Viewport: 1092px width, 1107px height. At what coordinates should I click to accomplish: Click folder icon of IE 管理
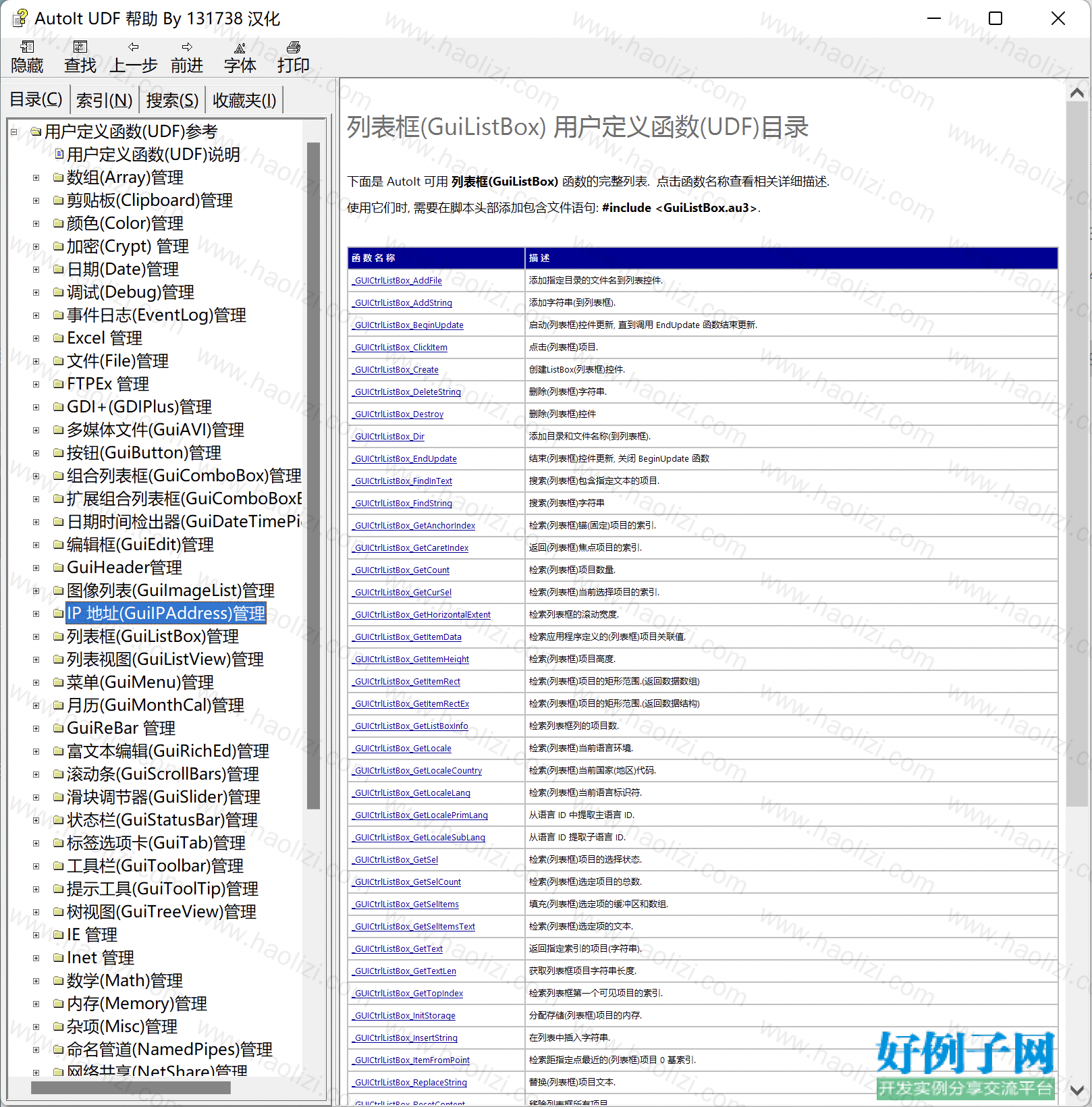click(x=59, y=936)
